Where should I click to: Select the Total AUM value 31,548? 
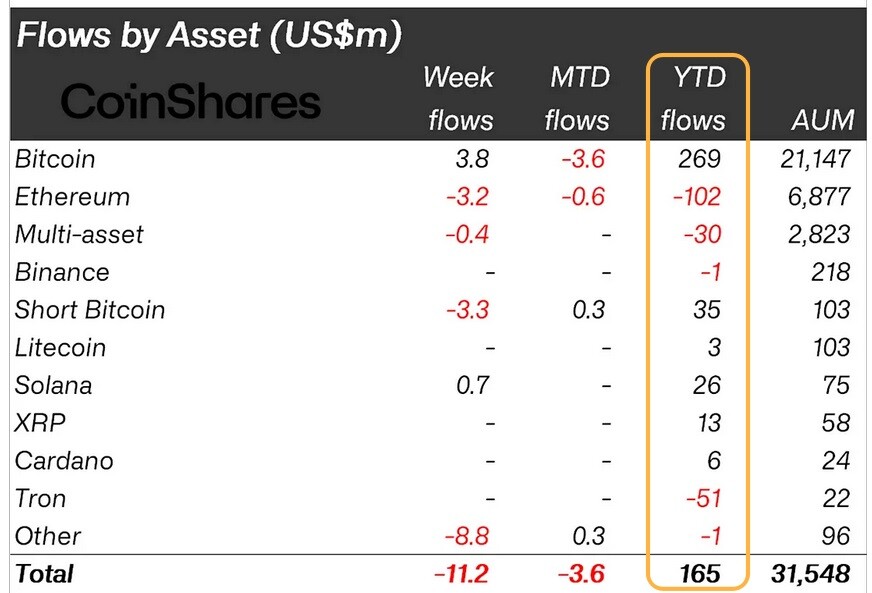[x=811, y=574]
